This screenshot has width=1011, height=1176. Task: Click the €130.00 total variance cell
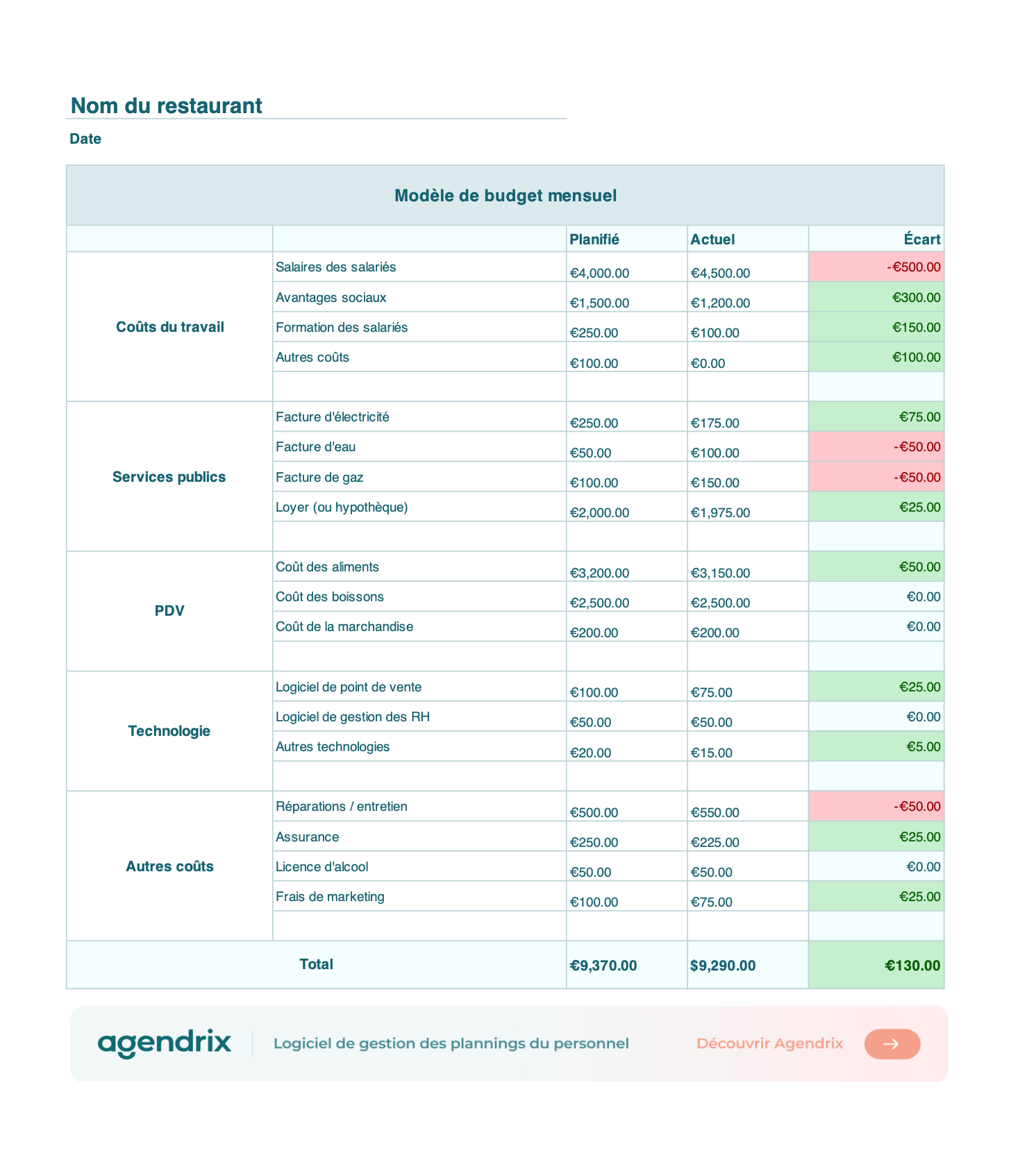tap(876, 965)
